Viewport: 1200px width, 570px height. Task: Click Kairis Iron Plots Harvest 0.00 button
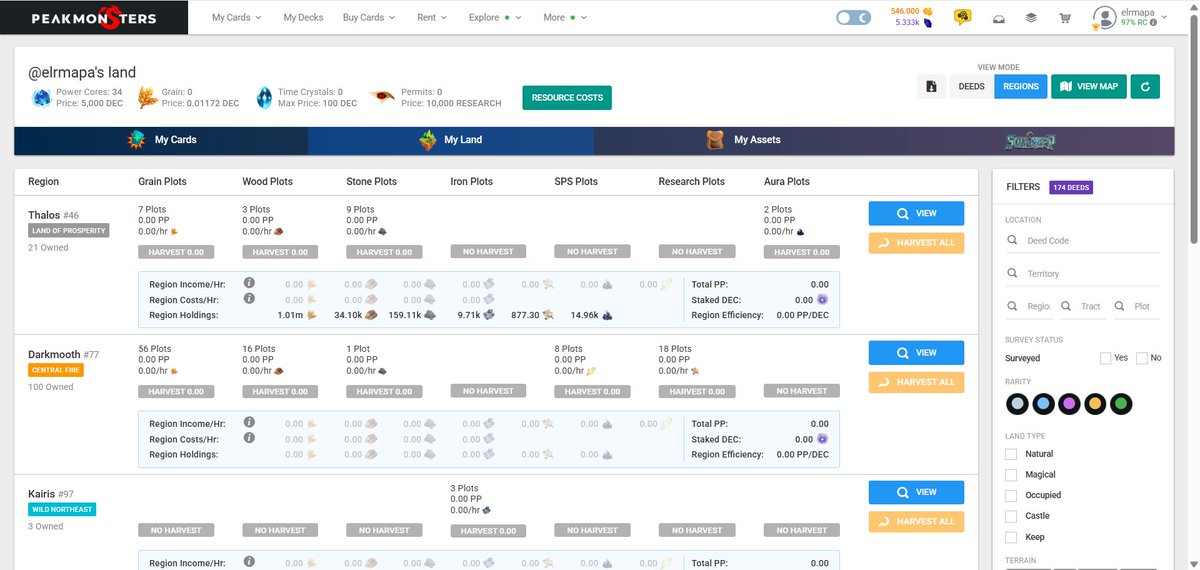tap(489, 531)
